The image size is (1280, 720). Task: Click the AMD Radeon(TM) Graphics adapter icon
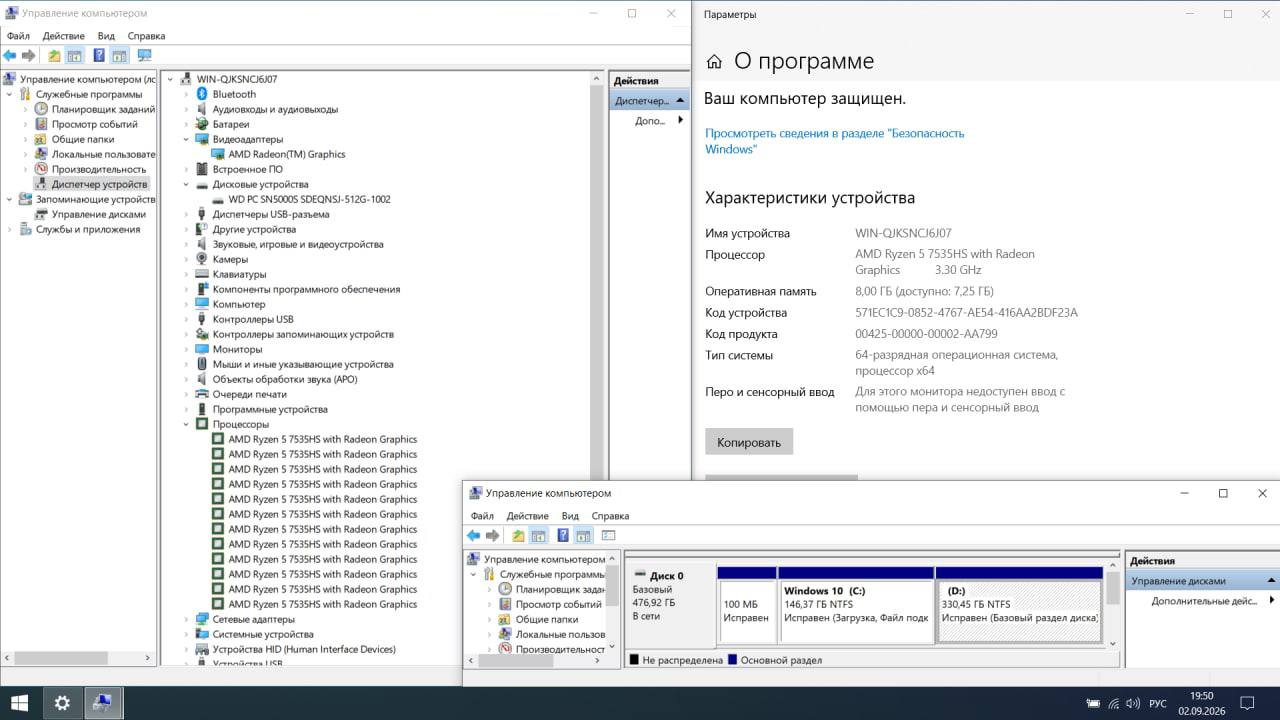(x=218, y=154)
